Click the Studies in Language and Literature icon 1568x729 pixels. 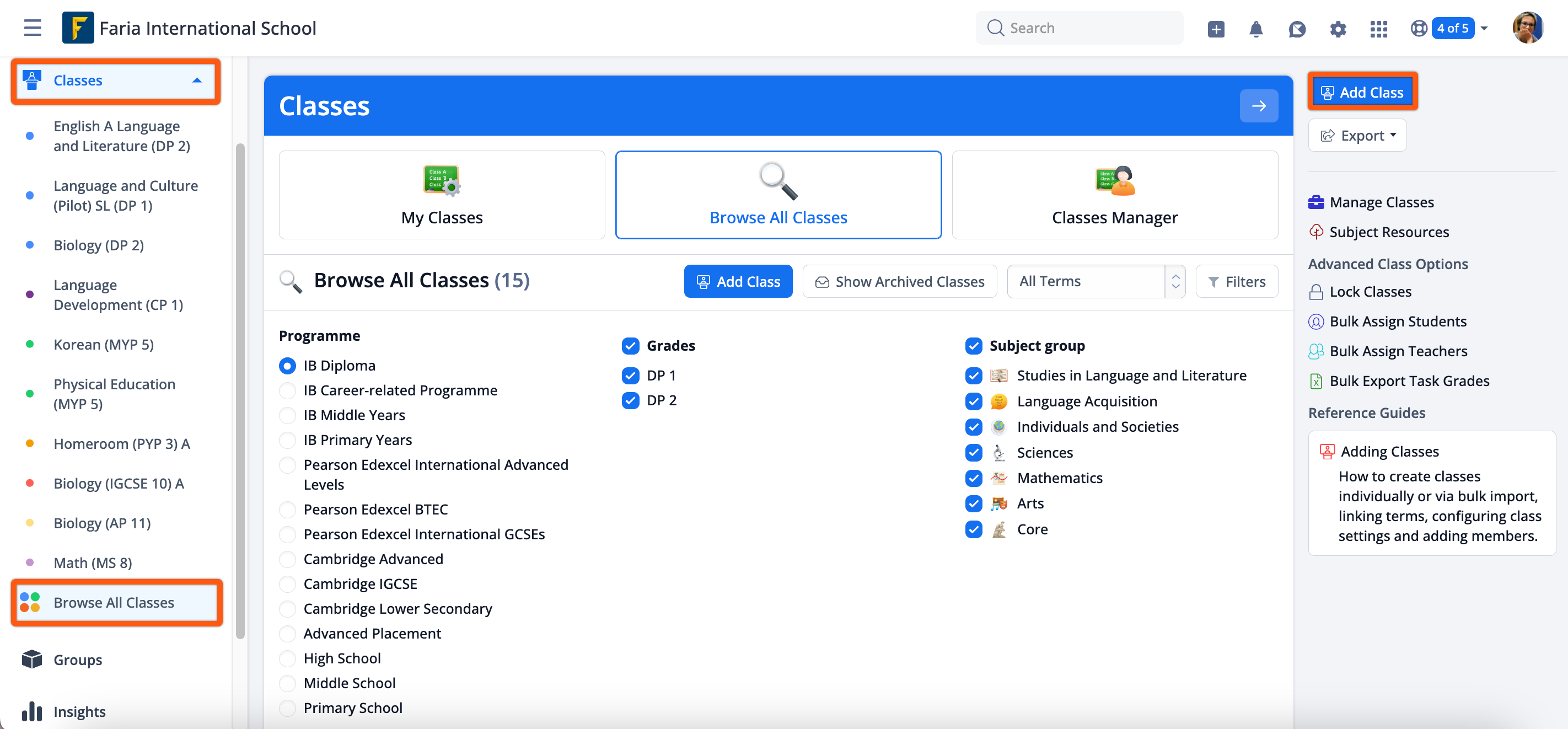[998, 376]
